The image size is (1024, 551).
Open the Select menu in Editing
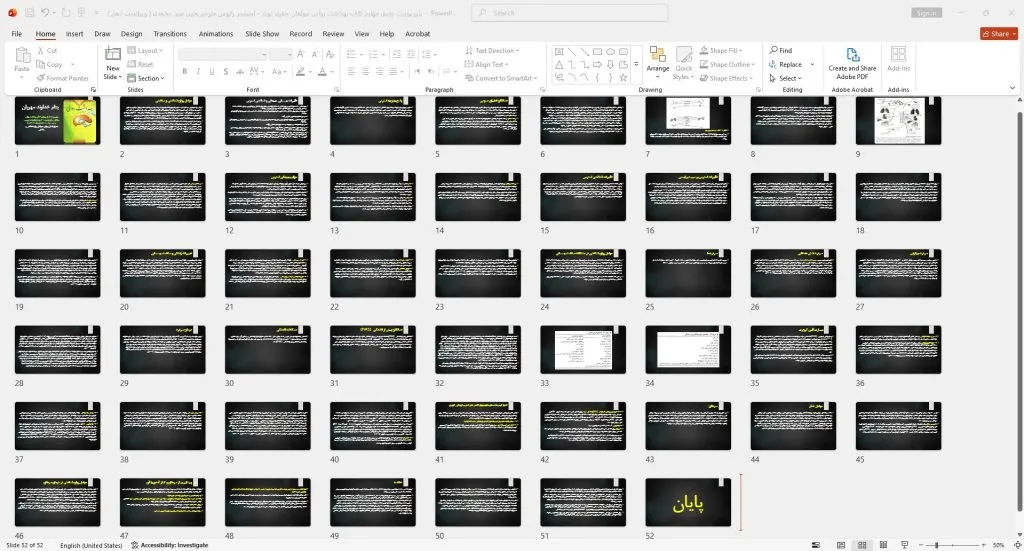784,78
